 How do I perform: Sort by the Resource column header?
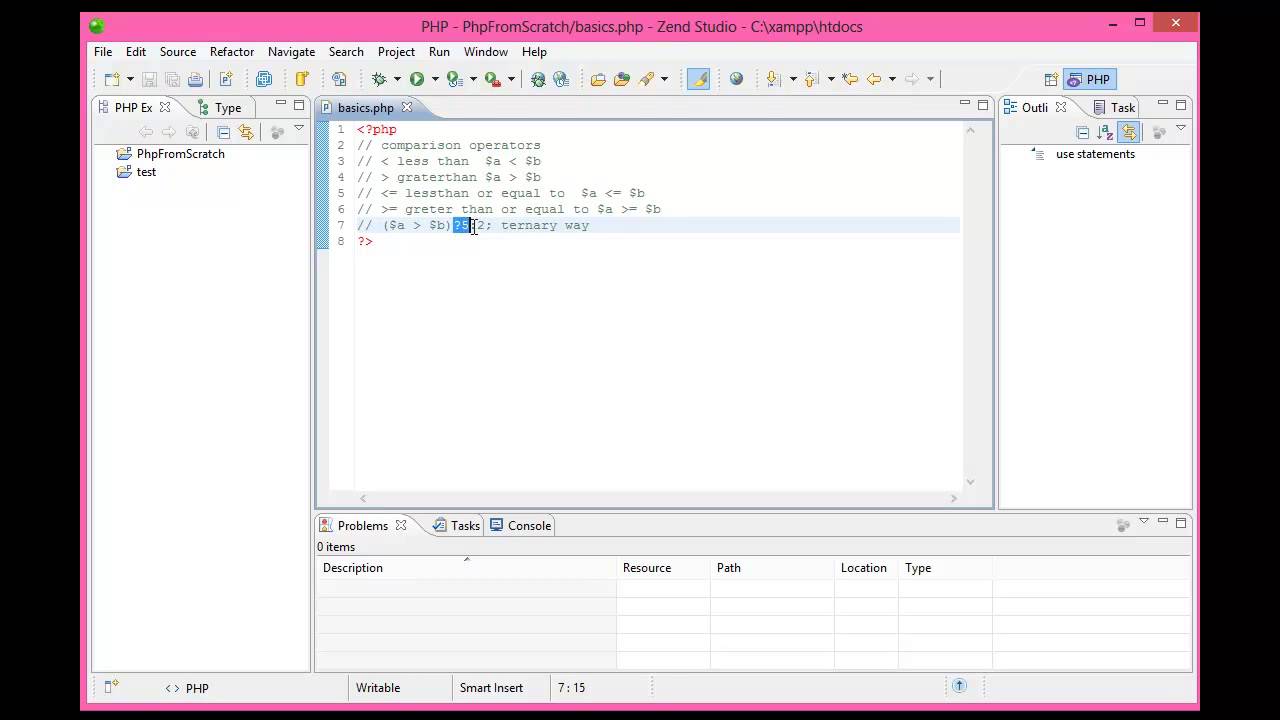pos(663,568)
